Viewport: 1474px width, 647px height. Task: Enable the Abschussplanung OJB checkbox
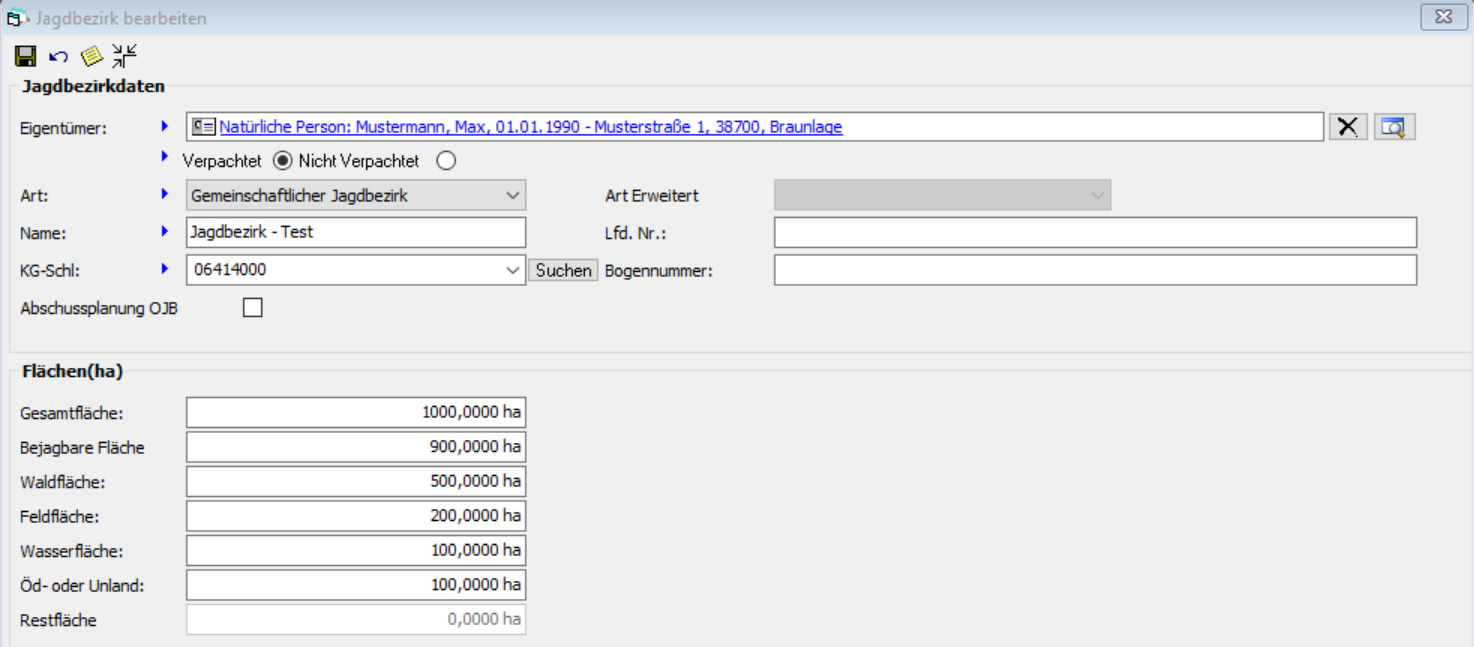click(253, 308)
